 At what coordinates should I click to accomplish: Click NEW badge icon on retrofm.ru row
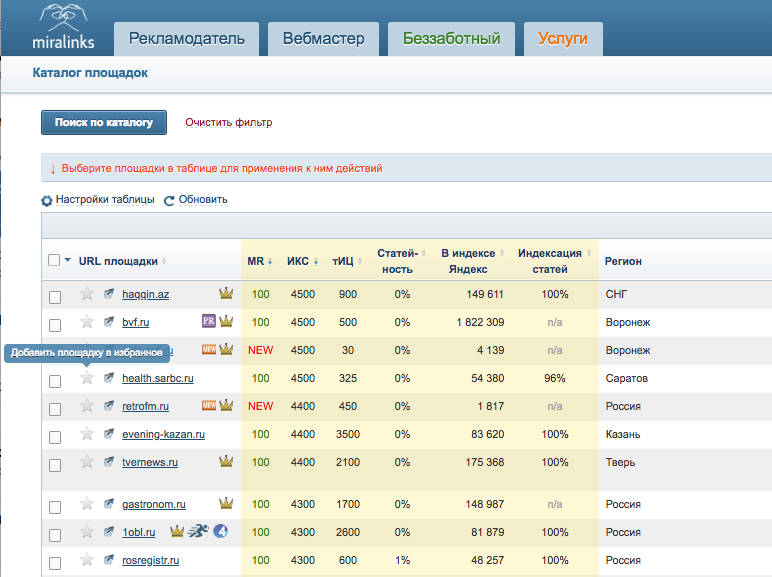[x=209, y=406]
